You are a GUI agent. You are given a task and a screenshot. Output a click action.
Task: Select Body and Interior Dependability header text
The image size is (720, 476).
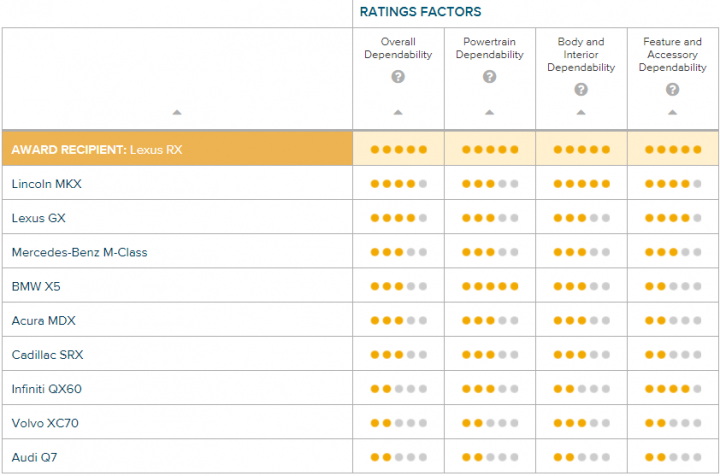(x=581, y=55)
